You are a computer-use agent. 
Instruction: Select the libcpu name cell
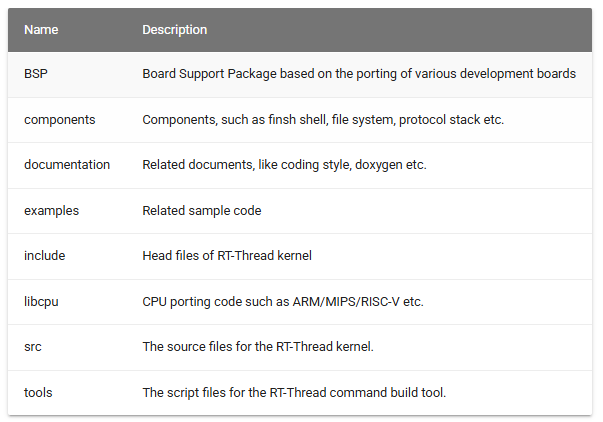[x=44, y=301]
